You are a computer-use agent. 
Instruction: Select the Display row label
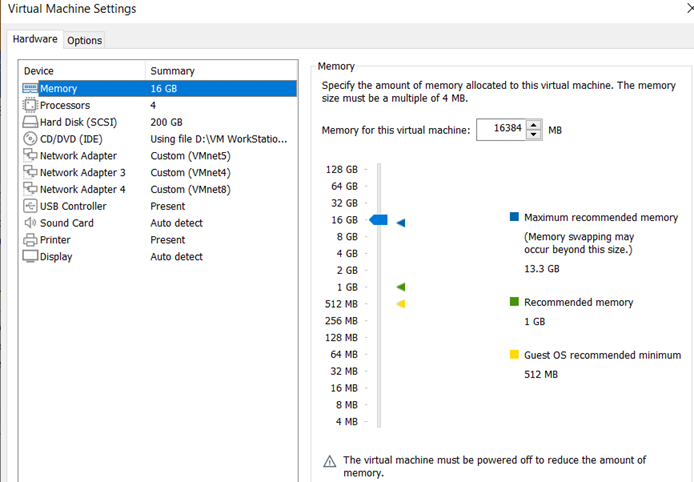(x=56, y=257)
